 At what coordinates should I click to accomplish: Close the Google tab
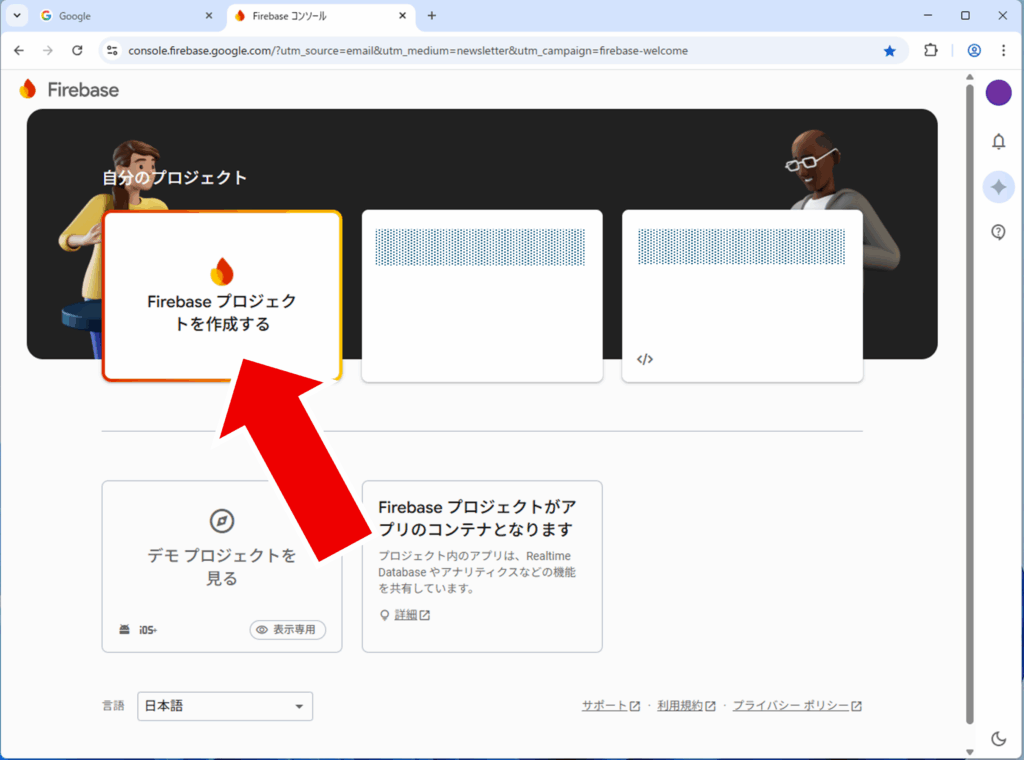pos(209,16)
